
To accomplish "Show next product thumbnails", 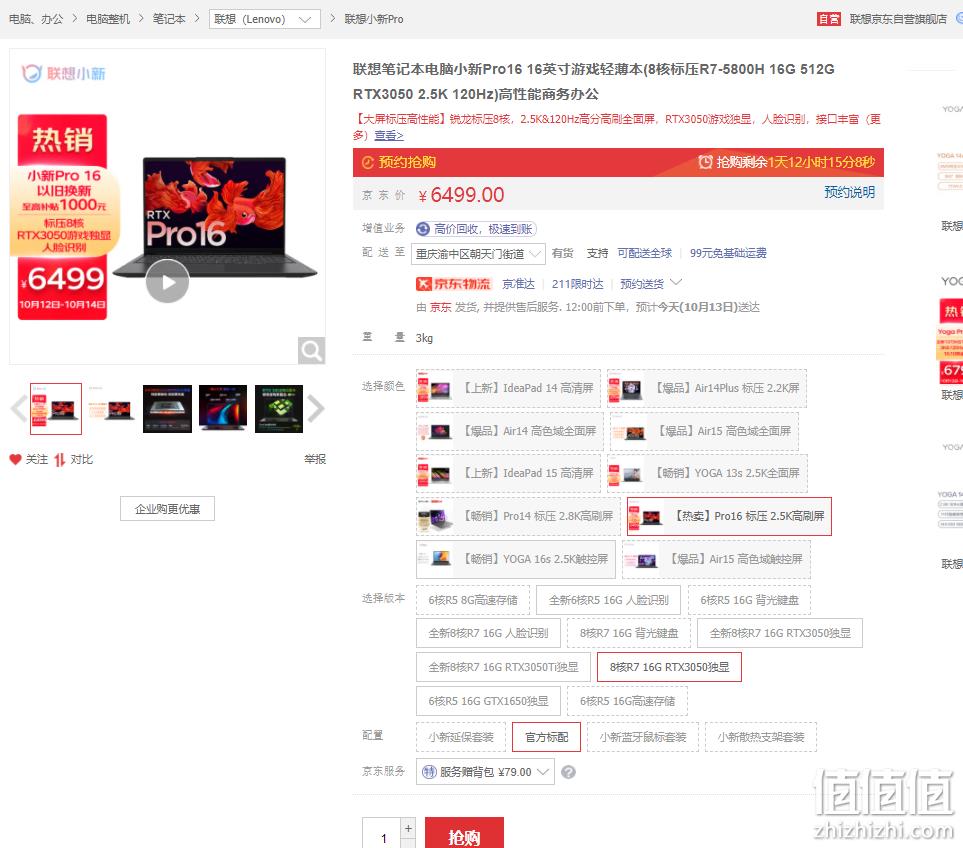I will pyautogui.click(x=315, y=409).
